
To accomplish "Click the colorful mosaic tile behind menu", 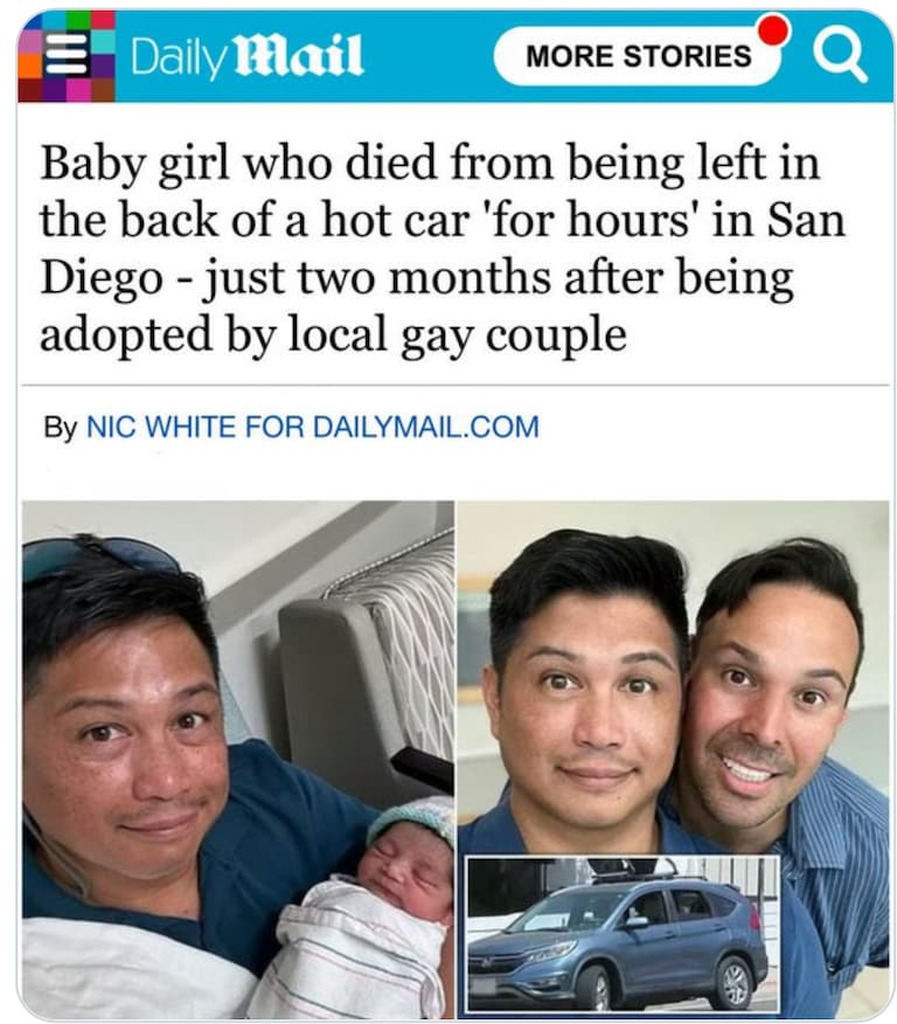I will [x=67, y=57].
